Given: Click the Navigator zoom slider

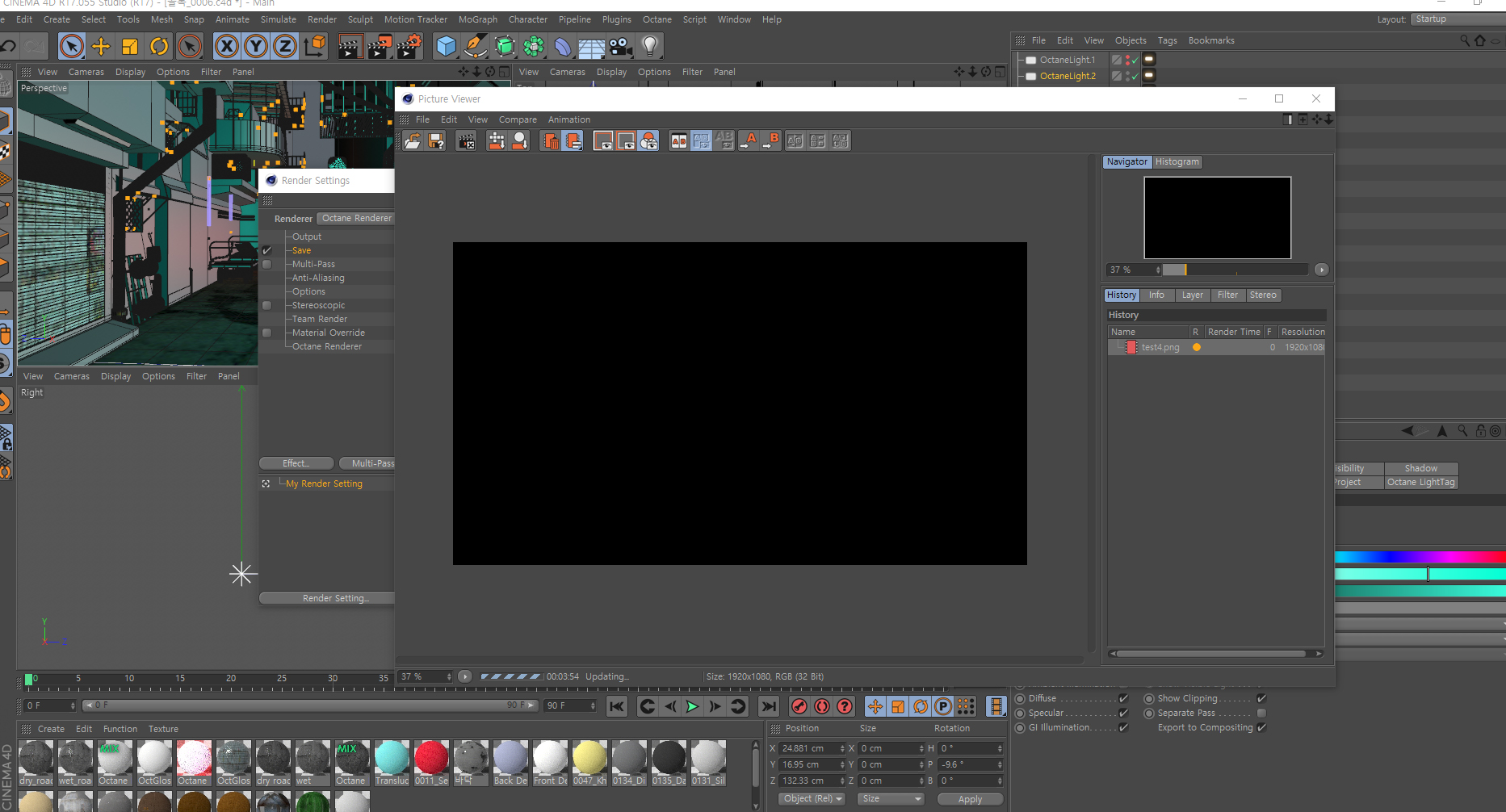Looking at the screenshot, I should tap(1235, 270).
